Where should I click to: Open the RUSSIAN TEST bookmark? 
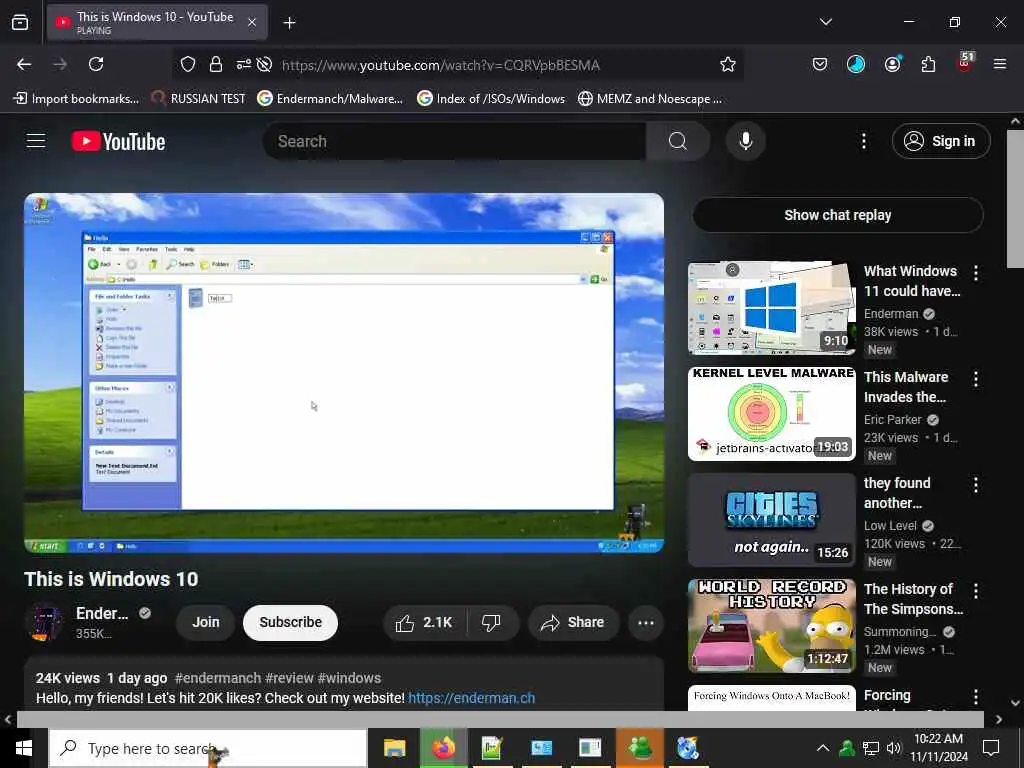[x=198, y=99]
